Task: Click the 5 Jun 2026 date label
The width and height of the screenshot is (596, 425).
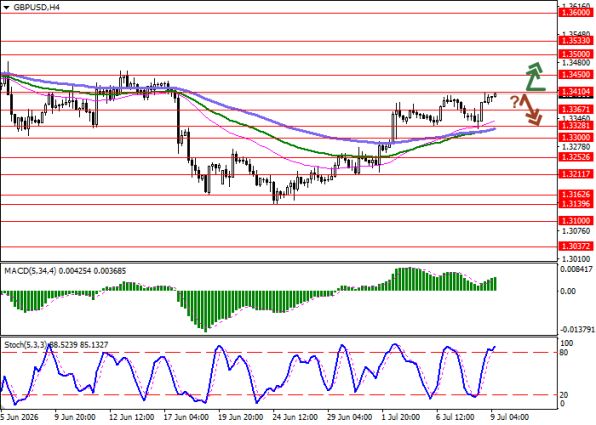Action: pos(20,417)
